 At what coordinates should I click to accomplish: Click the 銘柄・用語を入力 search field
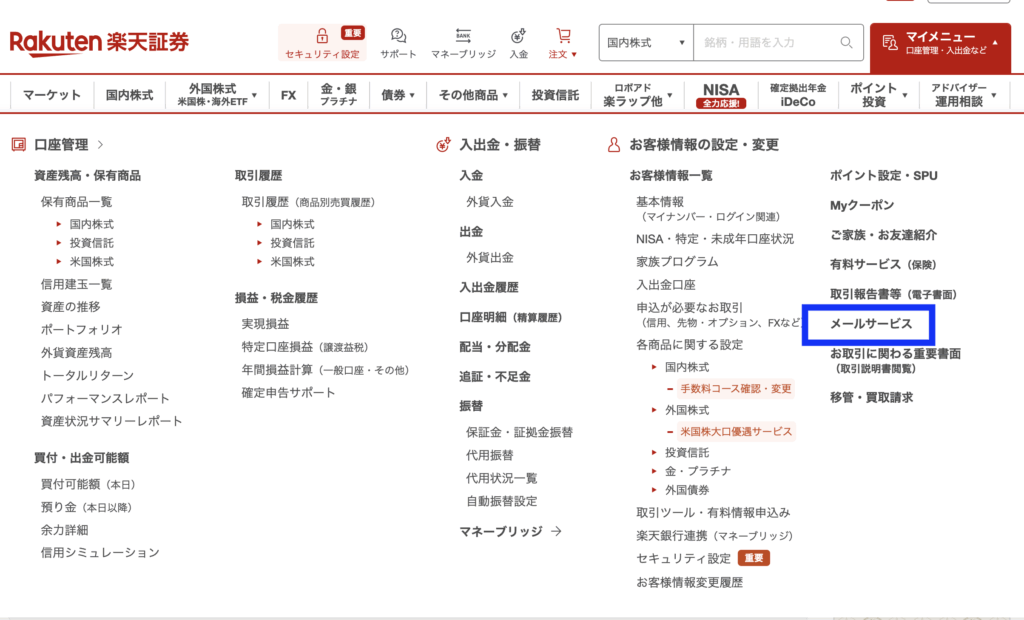click(778, 42)
